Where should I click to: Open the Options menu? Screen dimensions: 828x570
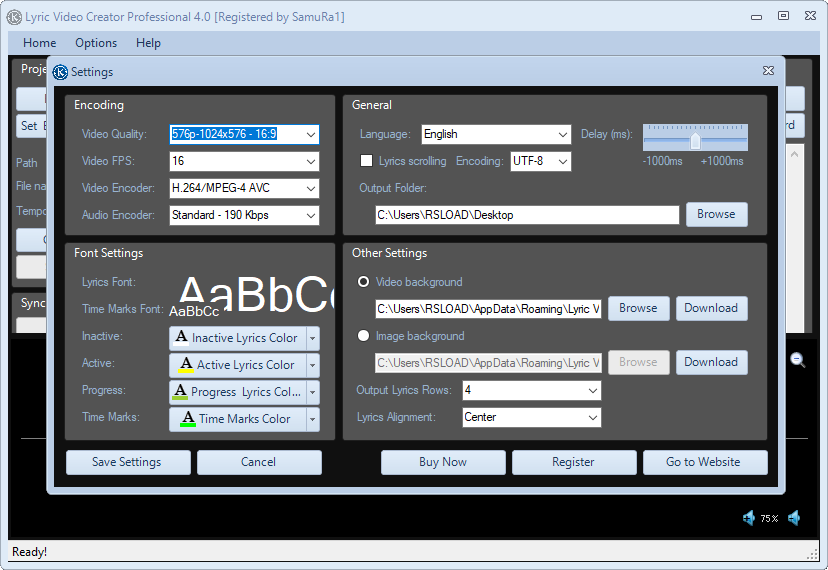(96, 43)
